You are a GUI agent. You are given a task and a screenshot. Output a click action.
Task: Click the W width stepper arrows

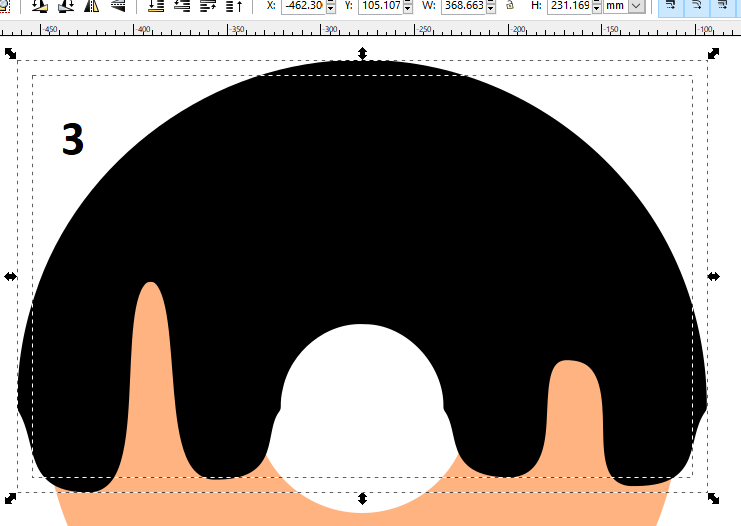(x=490, y=6)
